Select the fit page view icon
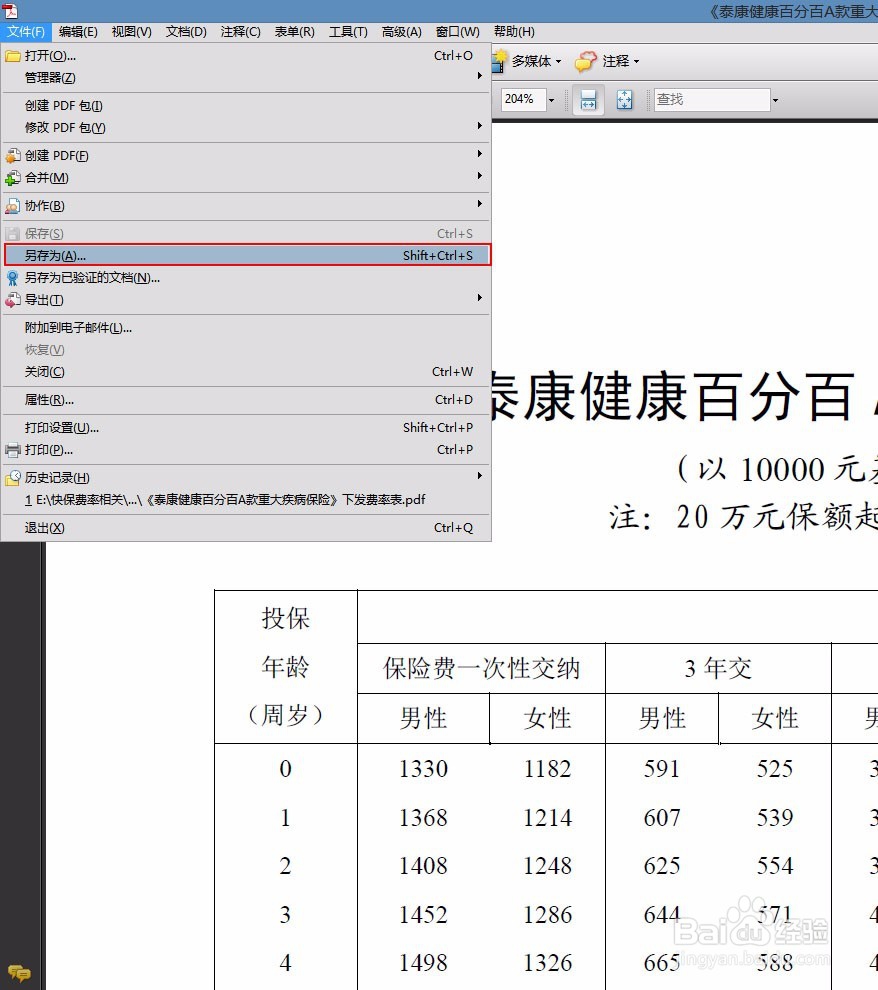 tap(624, 100)
